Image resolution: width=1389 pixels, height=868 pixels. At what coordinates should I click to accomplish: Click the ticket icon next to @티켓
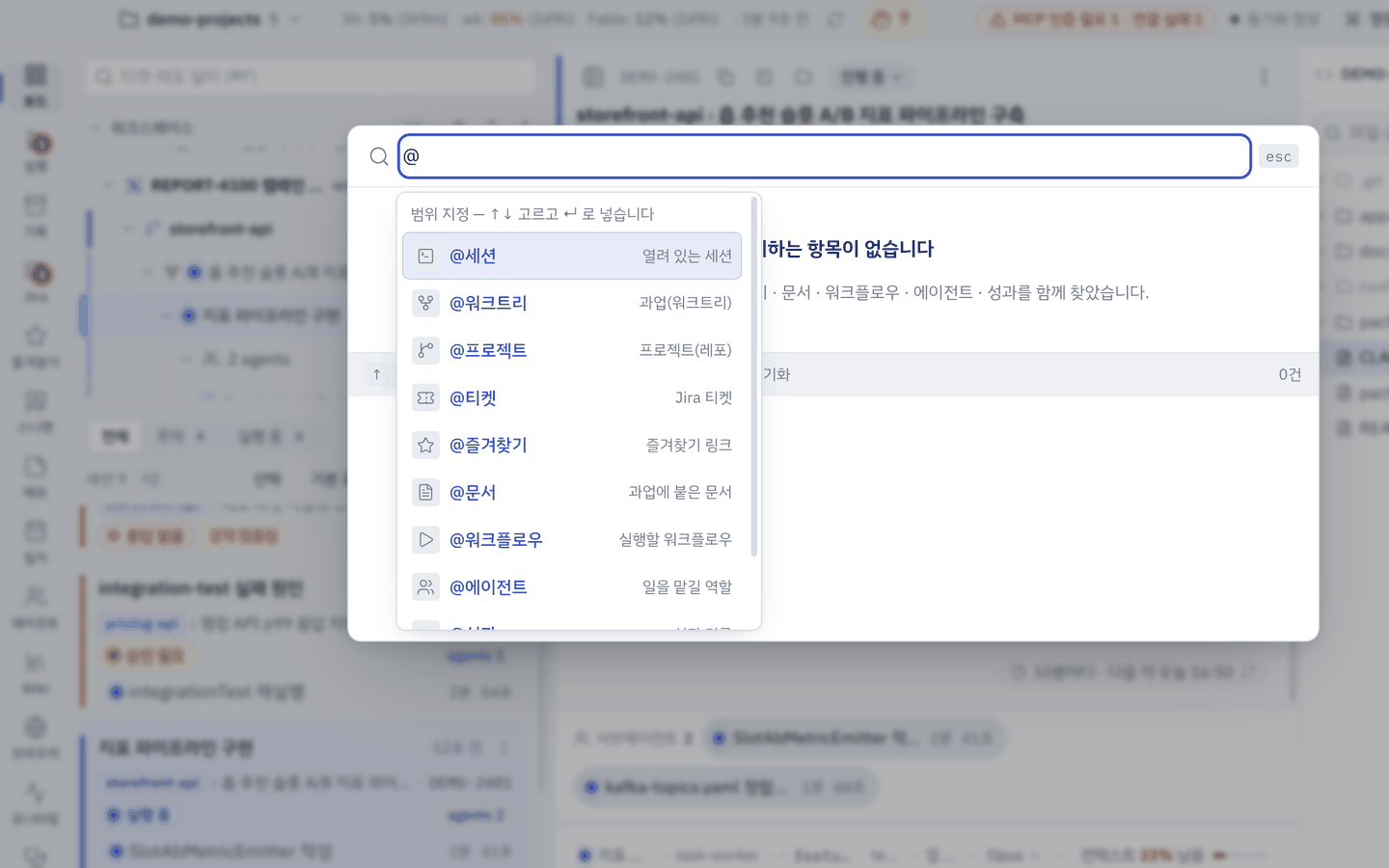point(425,397)
